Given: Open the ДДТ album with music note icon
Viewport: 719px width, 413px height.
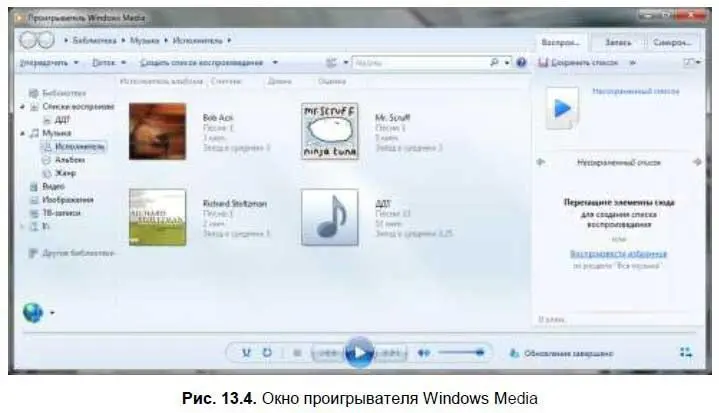Looking at the screenshot, I should tap(329, 216).
